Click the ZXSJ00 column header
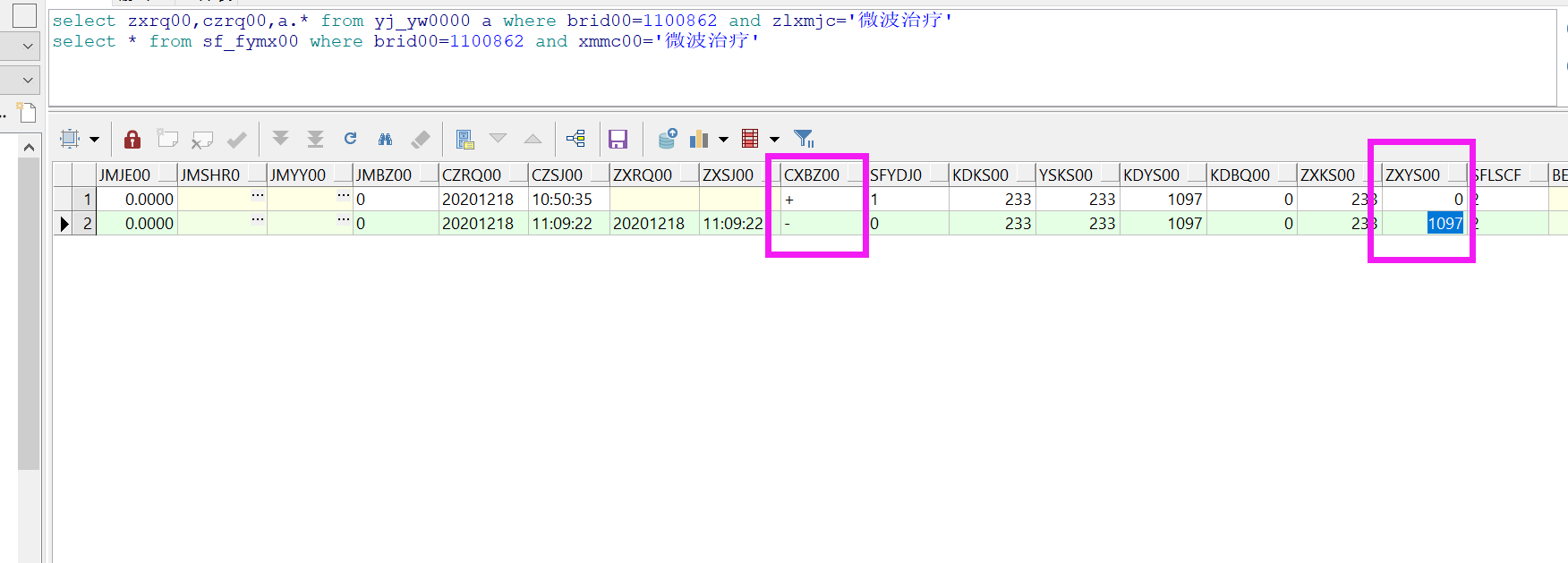 (740, 175)
